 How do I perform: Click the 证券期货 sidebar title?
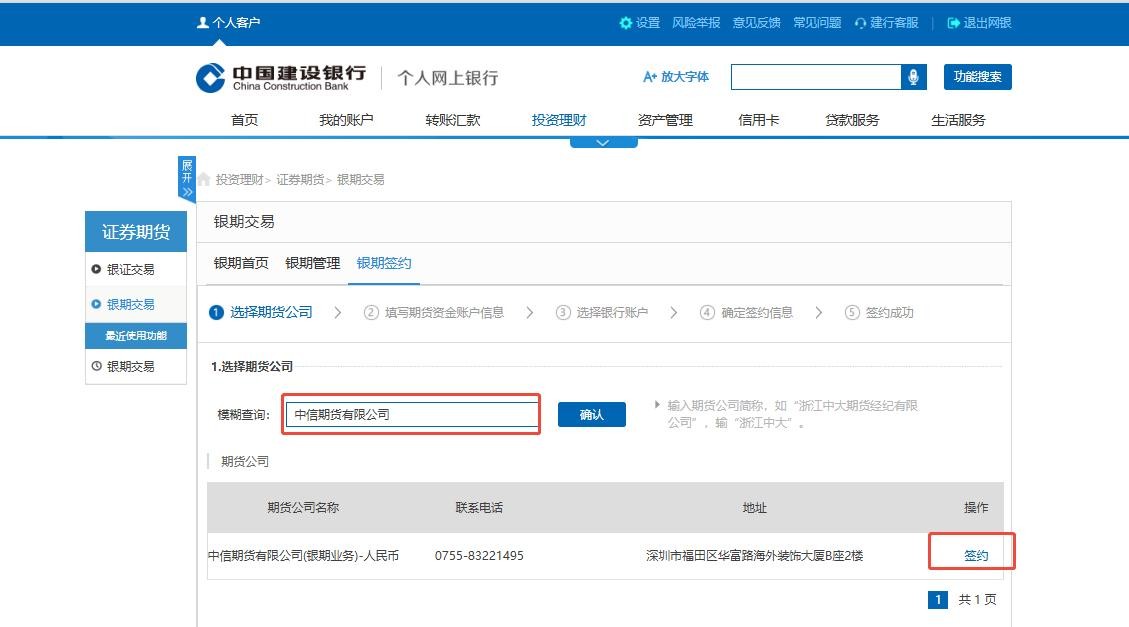click(136, 232)
